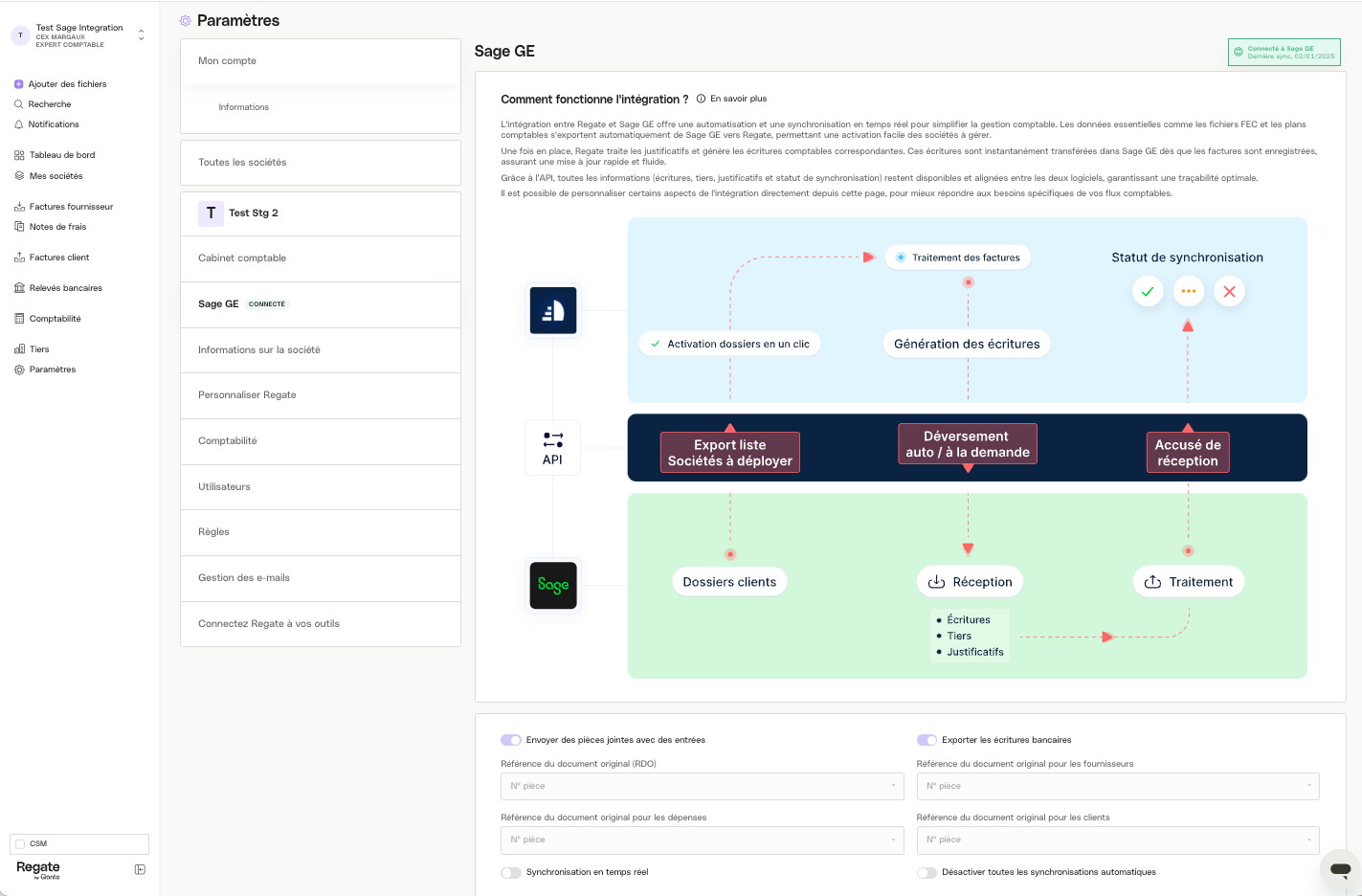Click Informations under Mon compte
1362x896 pixels.
coord(243,107)
